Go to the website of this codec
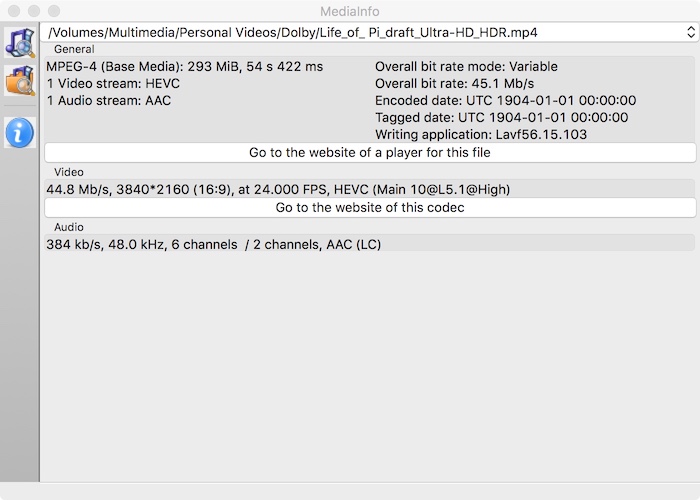Screen dimensions: 700x500 [x=370, y=208]
